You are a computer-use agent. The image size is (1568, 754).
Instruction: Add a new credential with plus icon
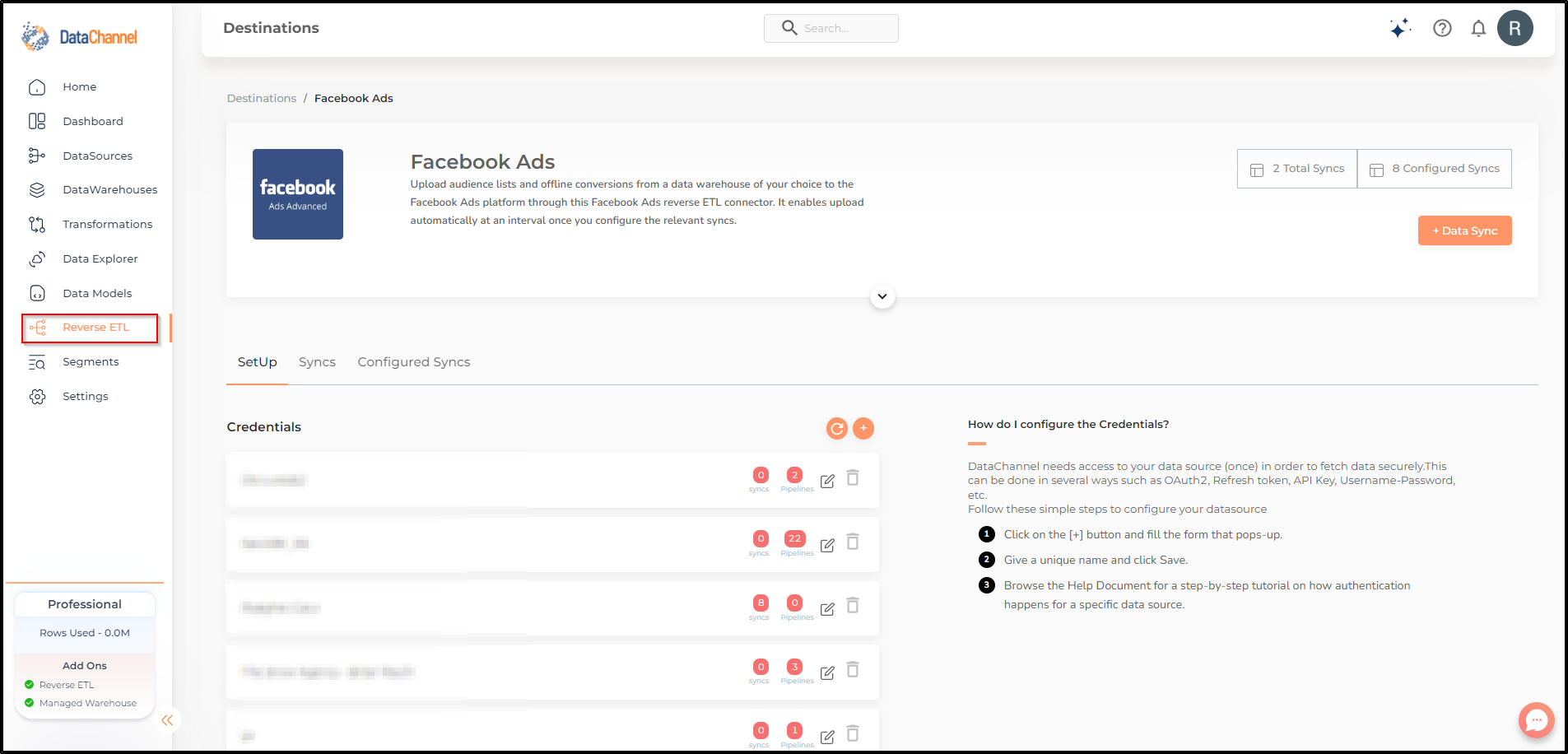click(x=863, y=428)
